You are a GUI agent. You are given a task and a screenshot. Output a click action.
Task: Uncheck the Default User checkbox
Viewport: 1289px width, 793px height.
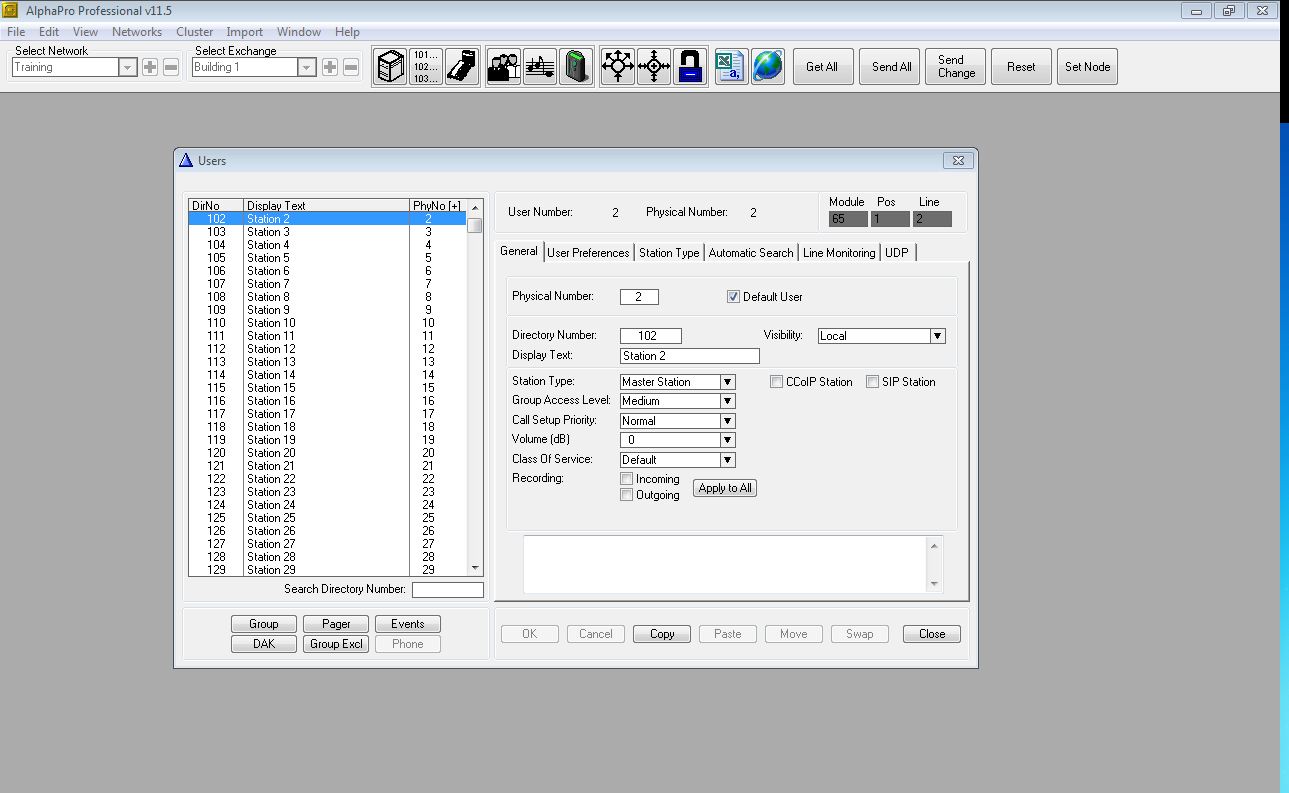pos(733,297)
